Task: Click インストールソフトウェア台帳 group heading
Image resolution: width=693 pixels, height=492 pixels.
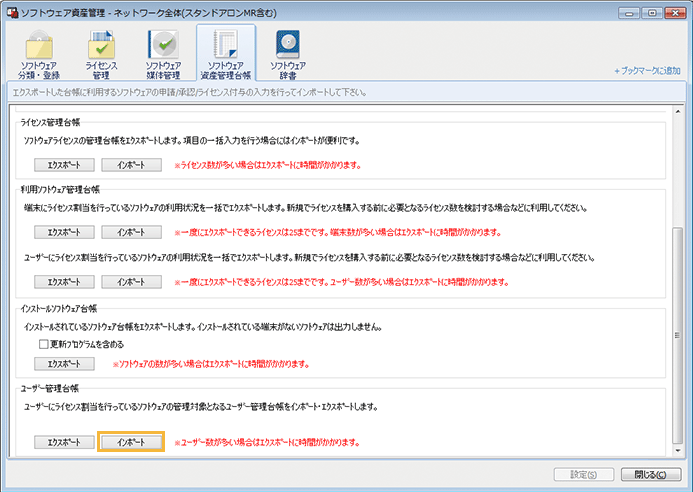Action: pyautogui.click(x=59, y=309)
